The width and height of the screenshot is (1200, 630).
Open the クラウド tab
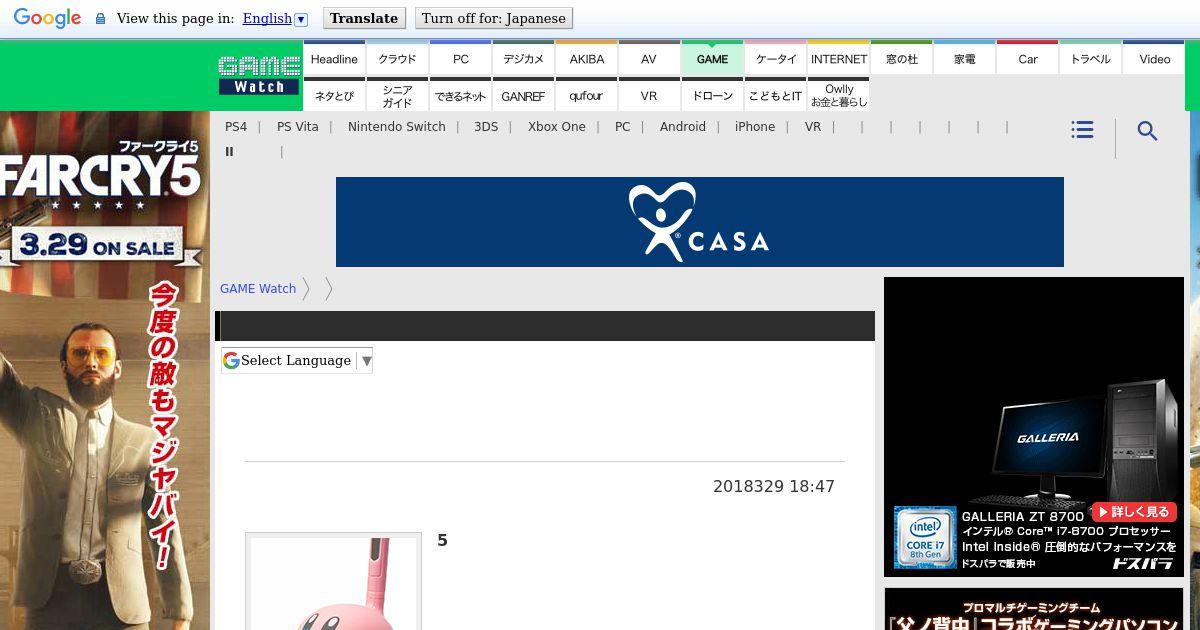(397, 59)
